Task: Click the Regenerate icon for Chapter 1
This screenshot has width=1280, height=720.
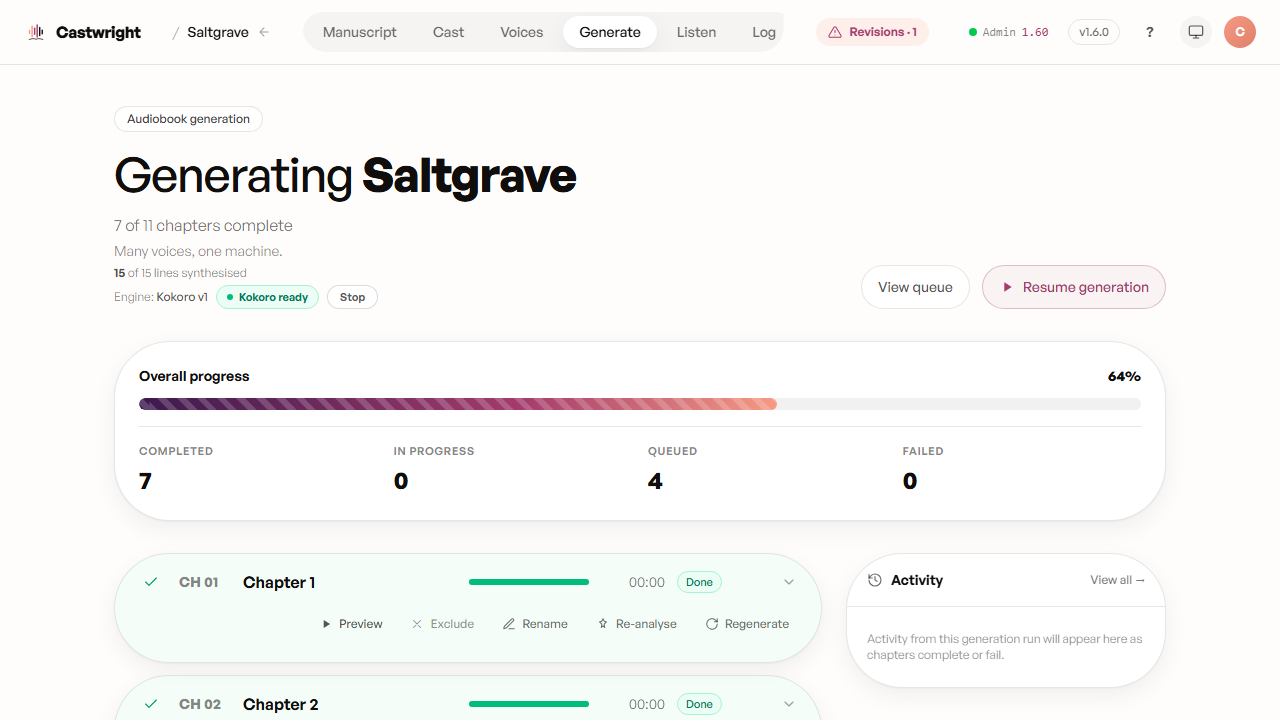Action: (x=712, y=624)
